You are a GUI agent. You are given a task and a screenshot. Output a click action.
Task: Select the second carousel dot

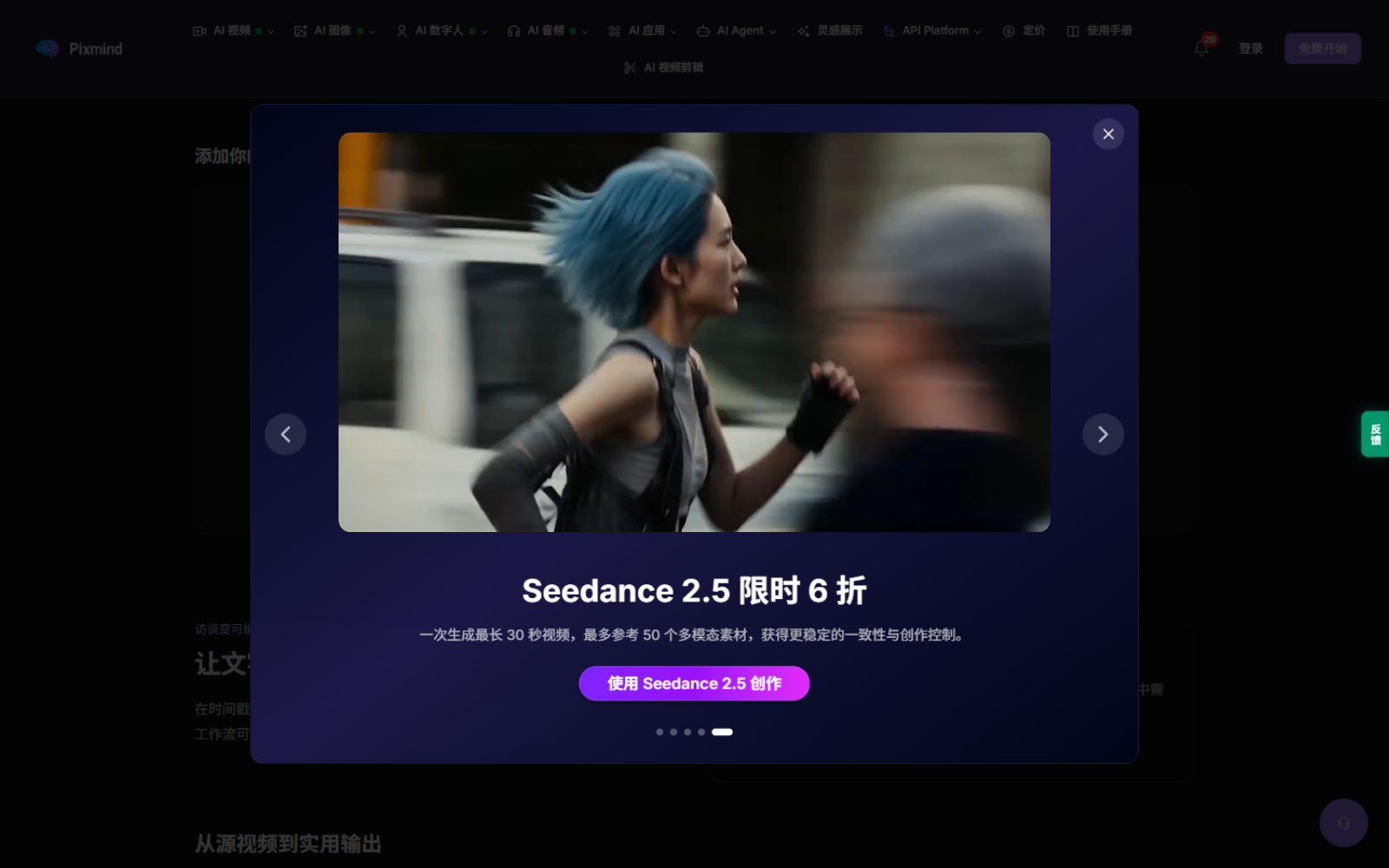pyautogui.click(x=674, y=732)
